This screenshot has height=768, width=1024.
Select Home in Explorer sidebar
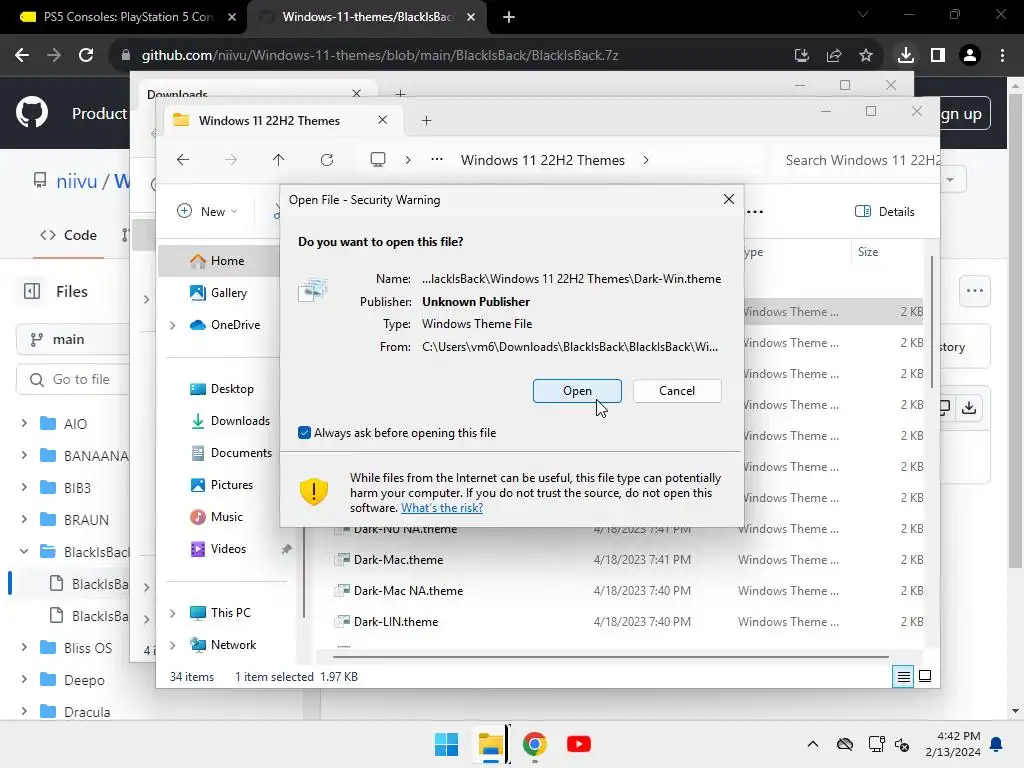[218, 261]
